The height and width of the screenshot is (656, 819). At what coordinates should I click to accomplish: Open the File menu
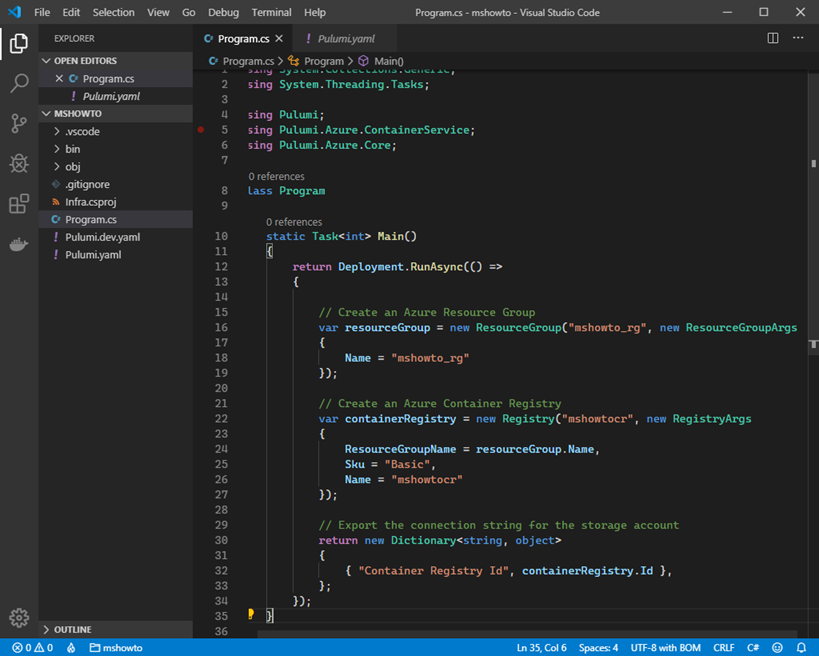(x=42, y=12)
